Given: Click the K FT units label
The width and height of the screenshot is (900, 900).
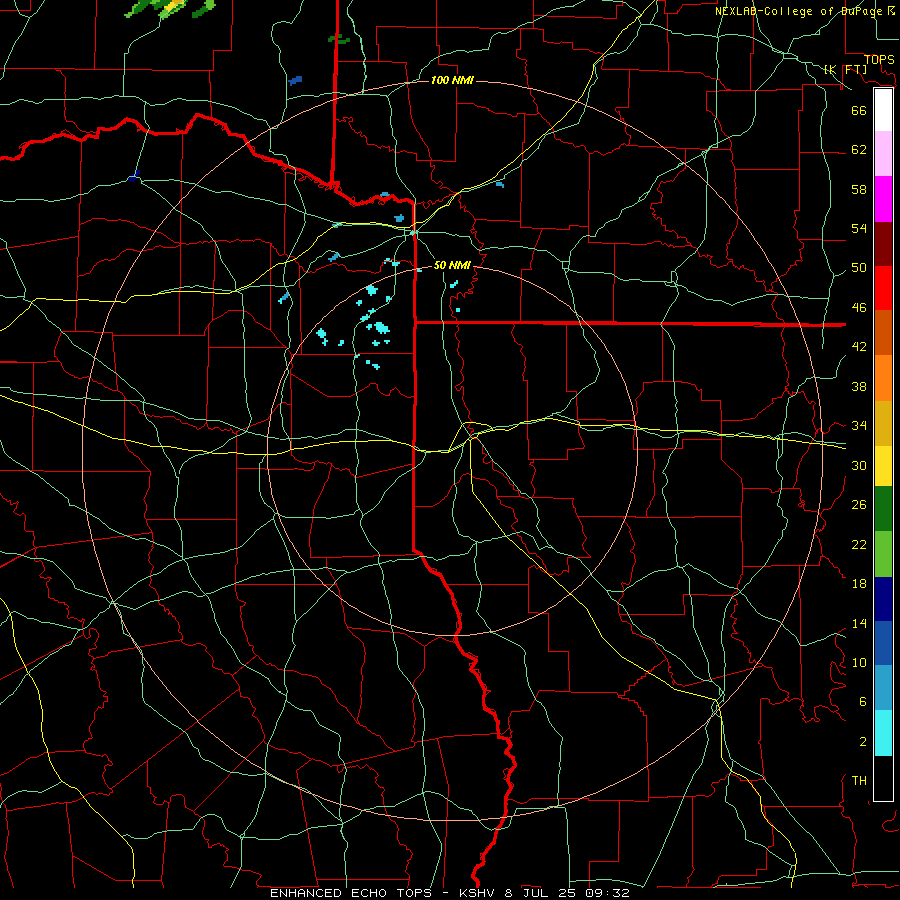Looking at the screenshot, I should (845, 70).
